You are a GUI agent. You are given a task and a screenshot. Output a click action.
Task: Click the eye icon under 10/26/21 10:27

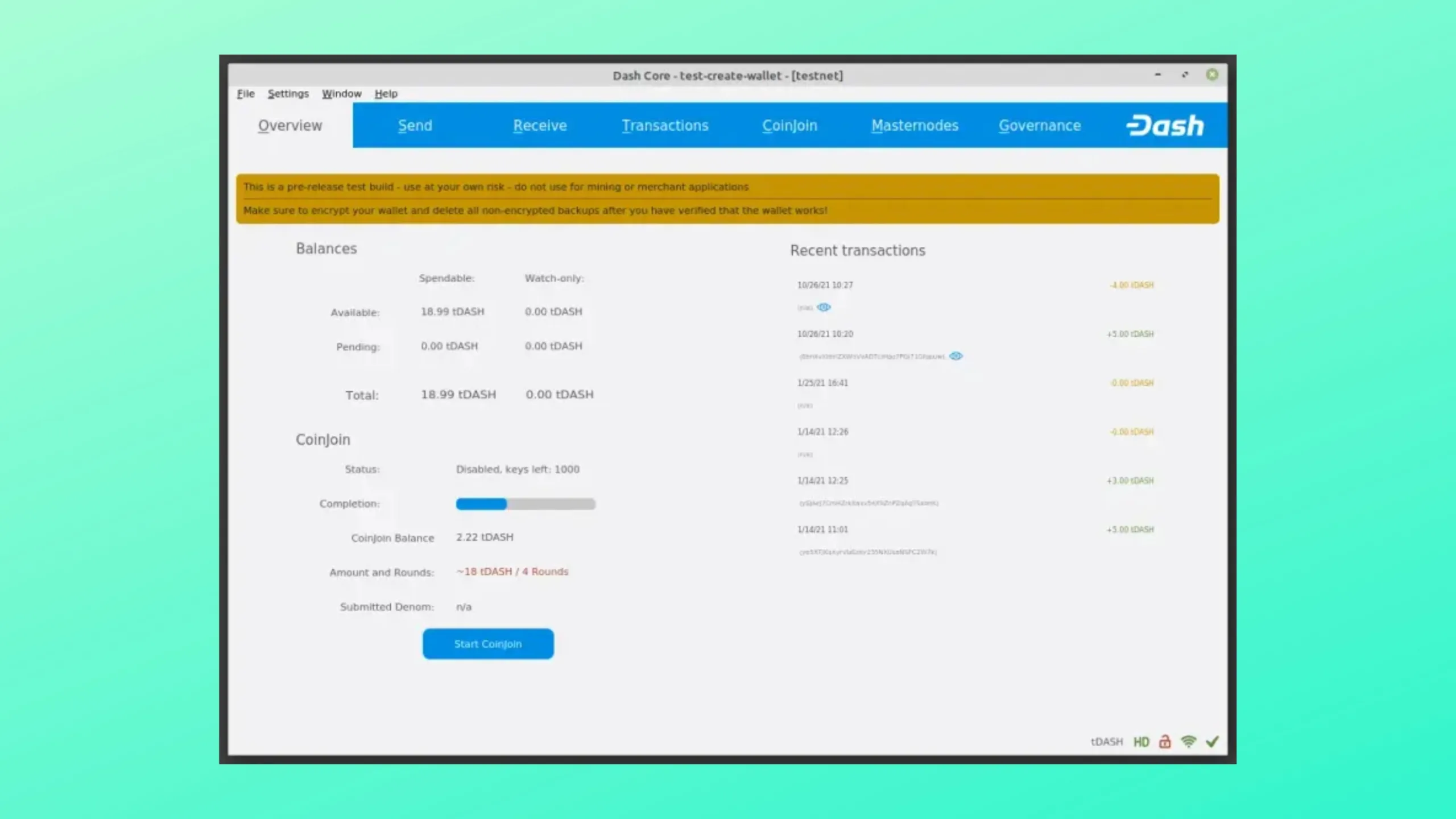coord(824,307)
